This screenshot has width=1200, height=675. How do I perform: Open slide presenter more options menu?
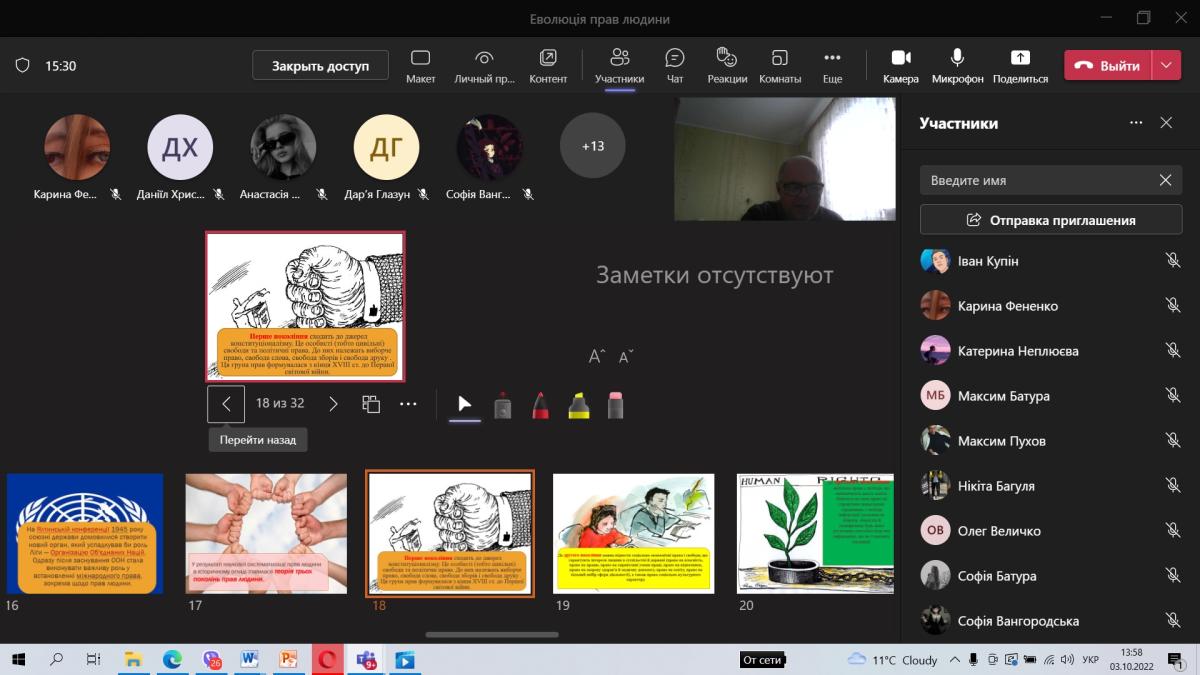tap(408, 404)
